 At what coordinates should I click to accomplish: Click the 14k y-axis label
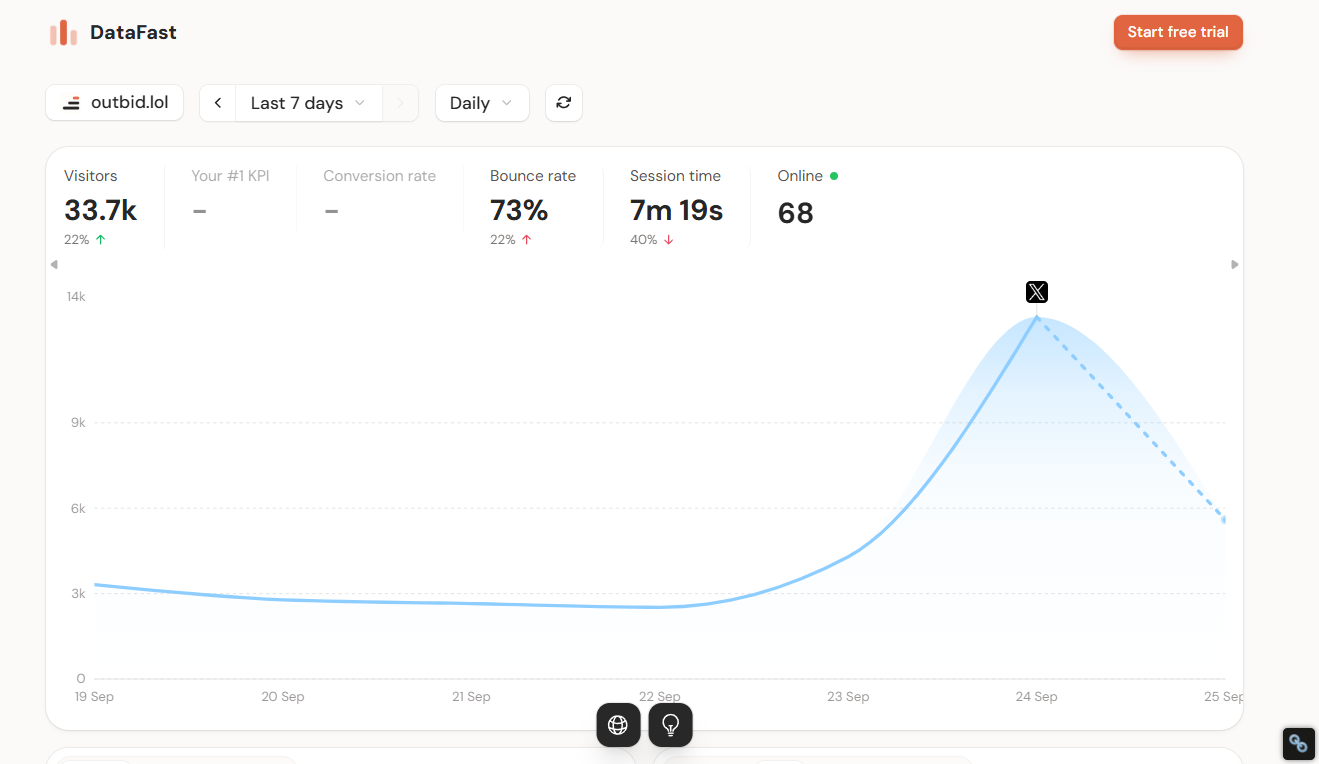76,297
